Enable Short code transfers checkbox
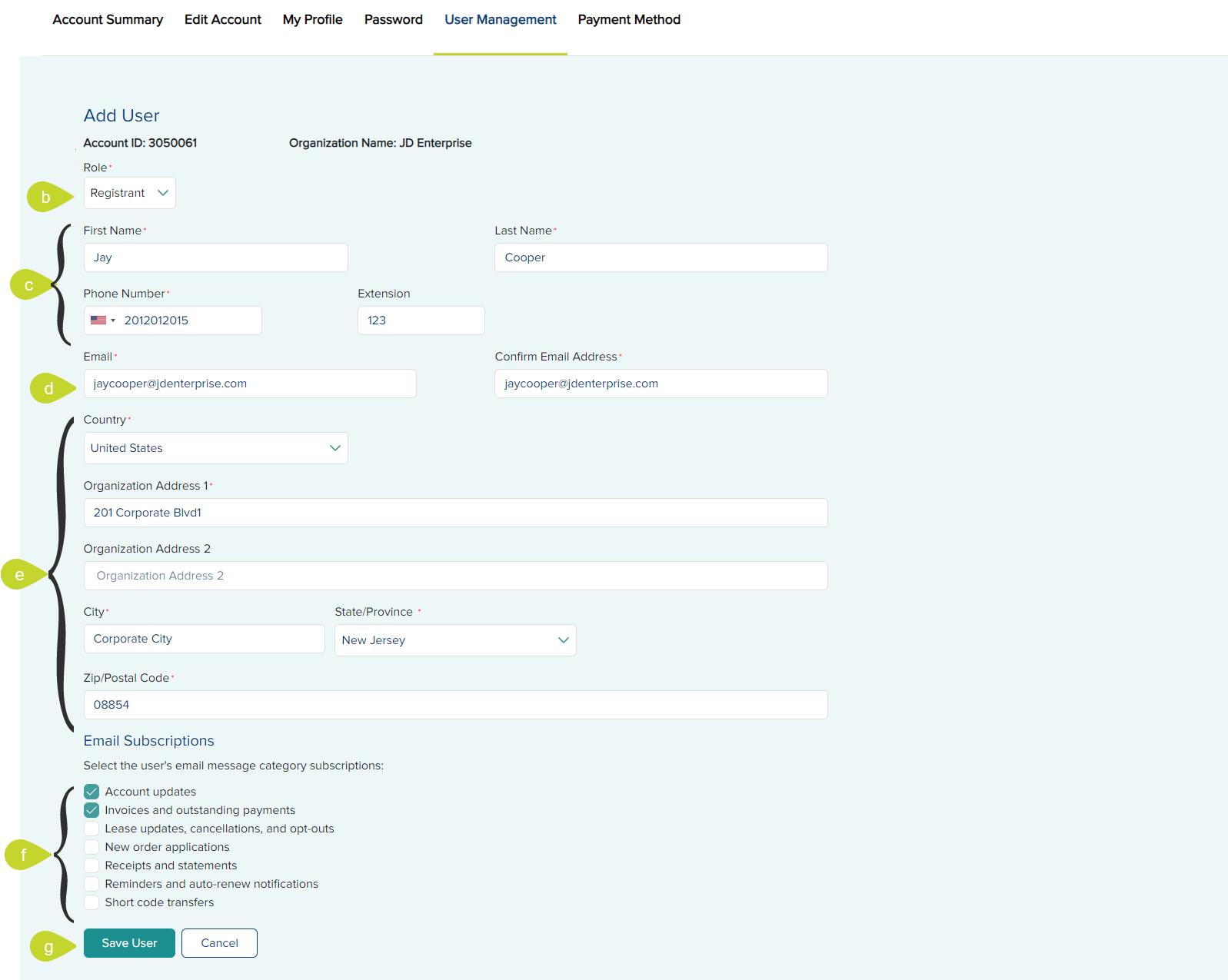 [x=92, y=902]
